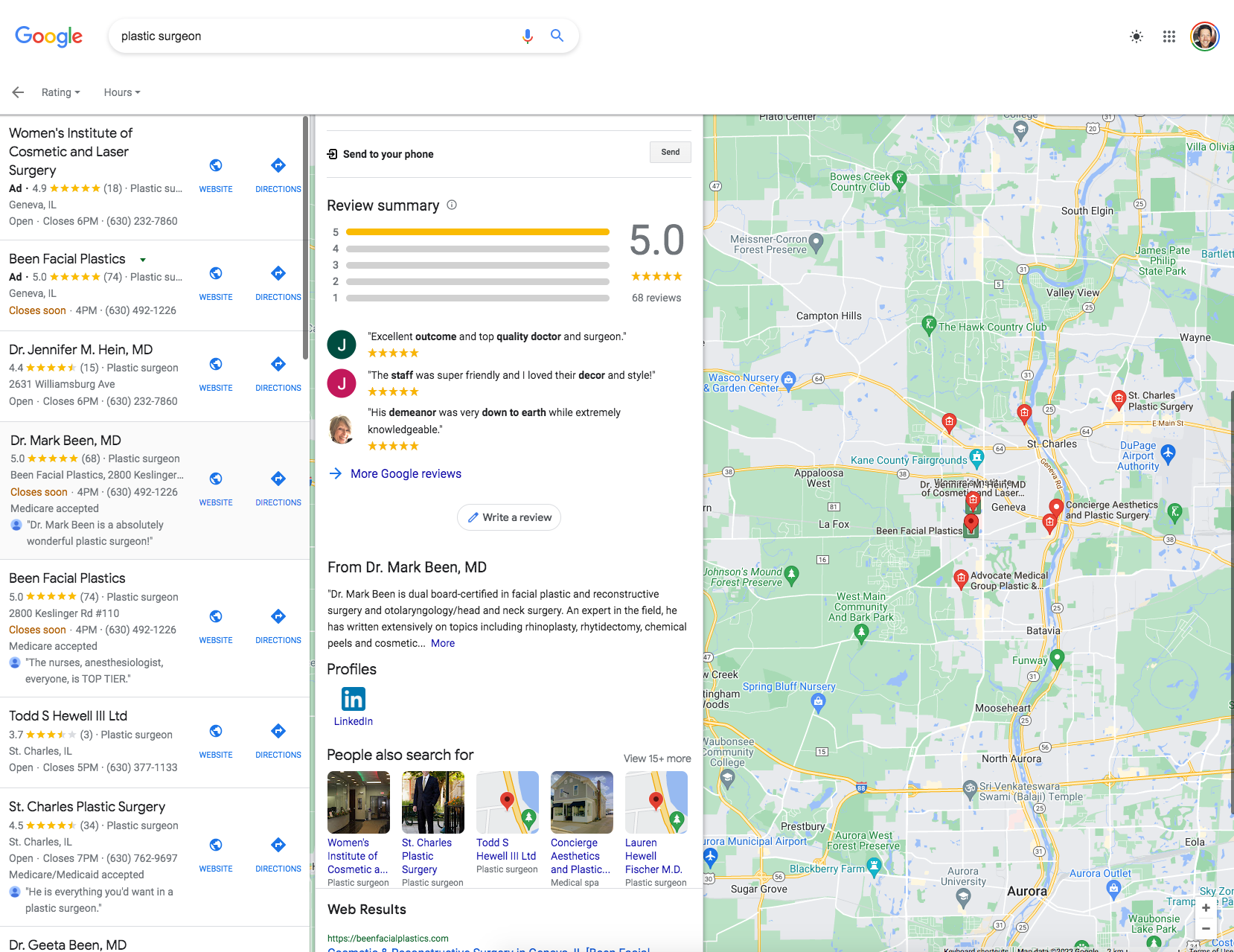Open the Hours filter dropdown
The image size is (1234, 952).
point(122,92)
